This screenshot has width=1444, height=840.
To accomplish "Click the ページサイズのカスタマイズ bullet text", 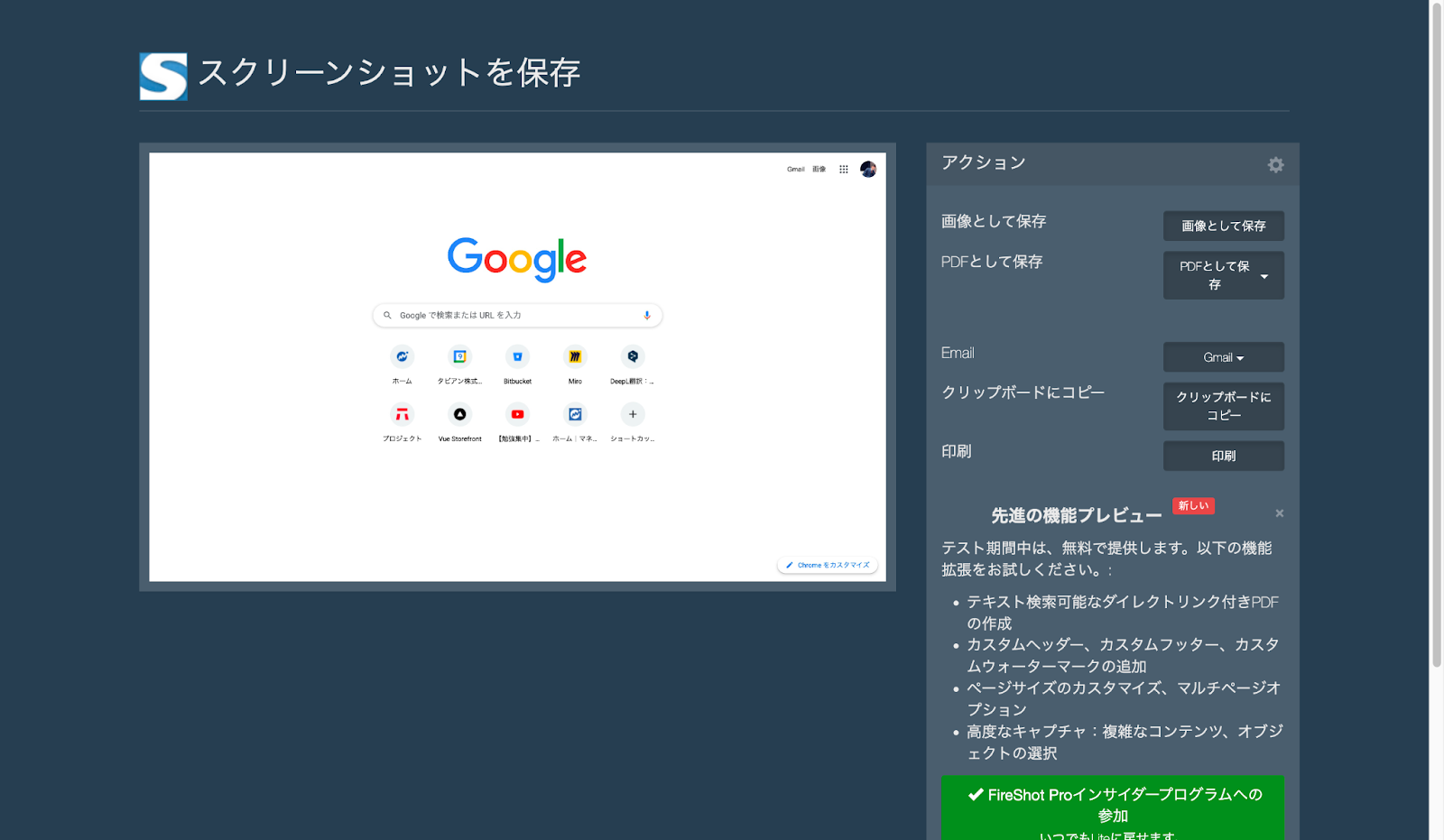I will (x=1124, y=698).
